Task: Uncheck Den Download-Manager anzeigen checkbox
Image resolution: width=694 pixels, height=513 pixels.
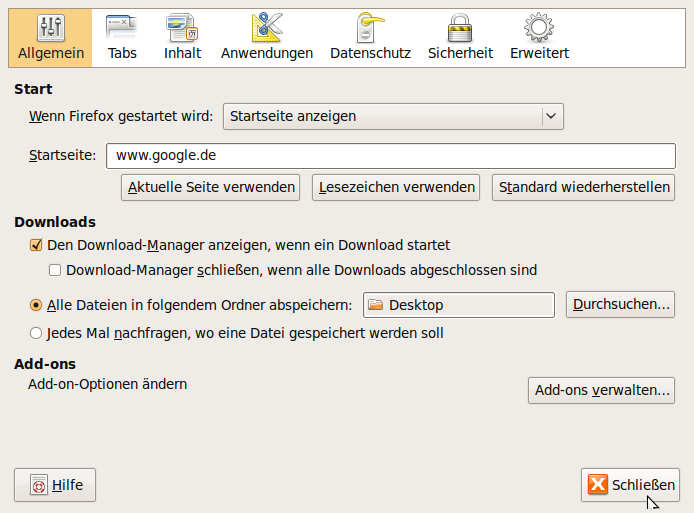Action: 36,245
